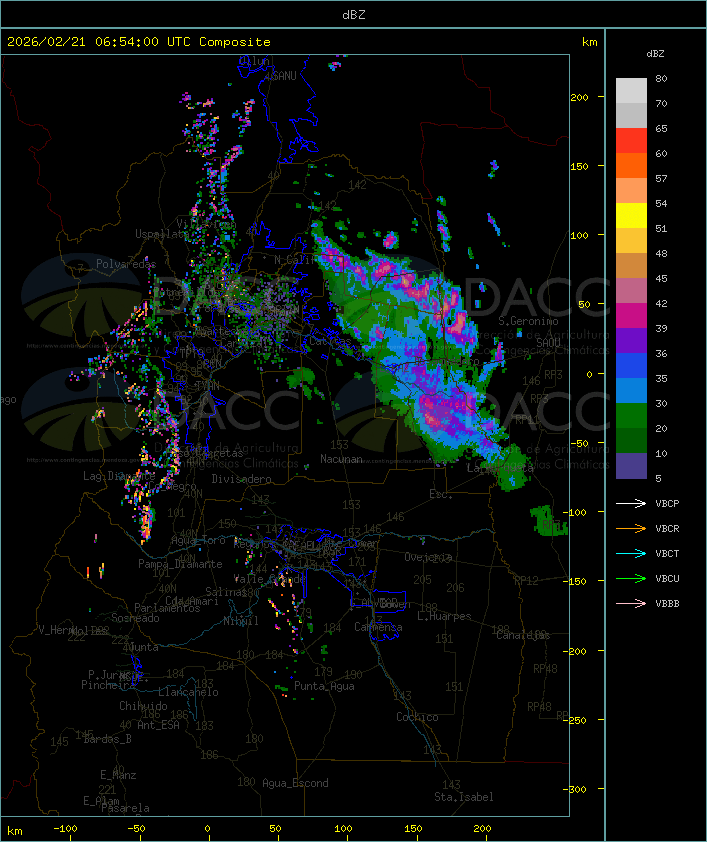Click the km unit label at bottom left

(14, 831)
